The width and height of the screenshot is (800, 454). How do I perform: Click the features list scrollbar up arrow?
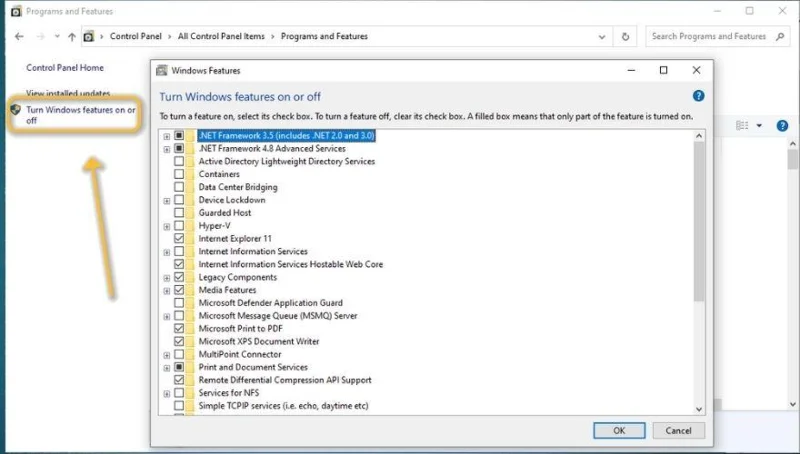pos(699,136)
